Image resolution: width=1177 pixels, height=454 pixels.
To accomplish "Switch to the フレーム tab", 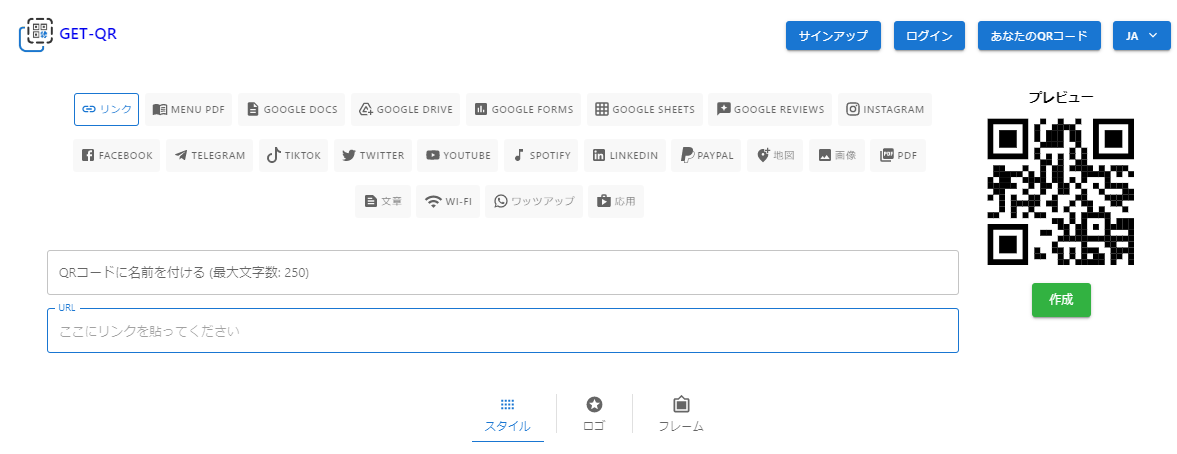I will point(681,415).
